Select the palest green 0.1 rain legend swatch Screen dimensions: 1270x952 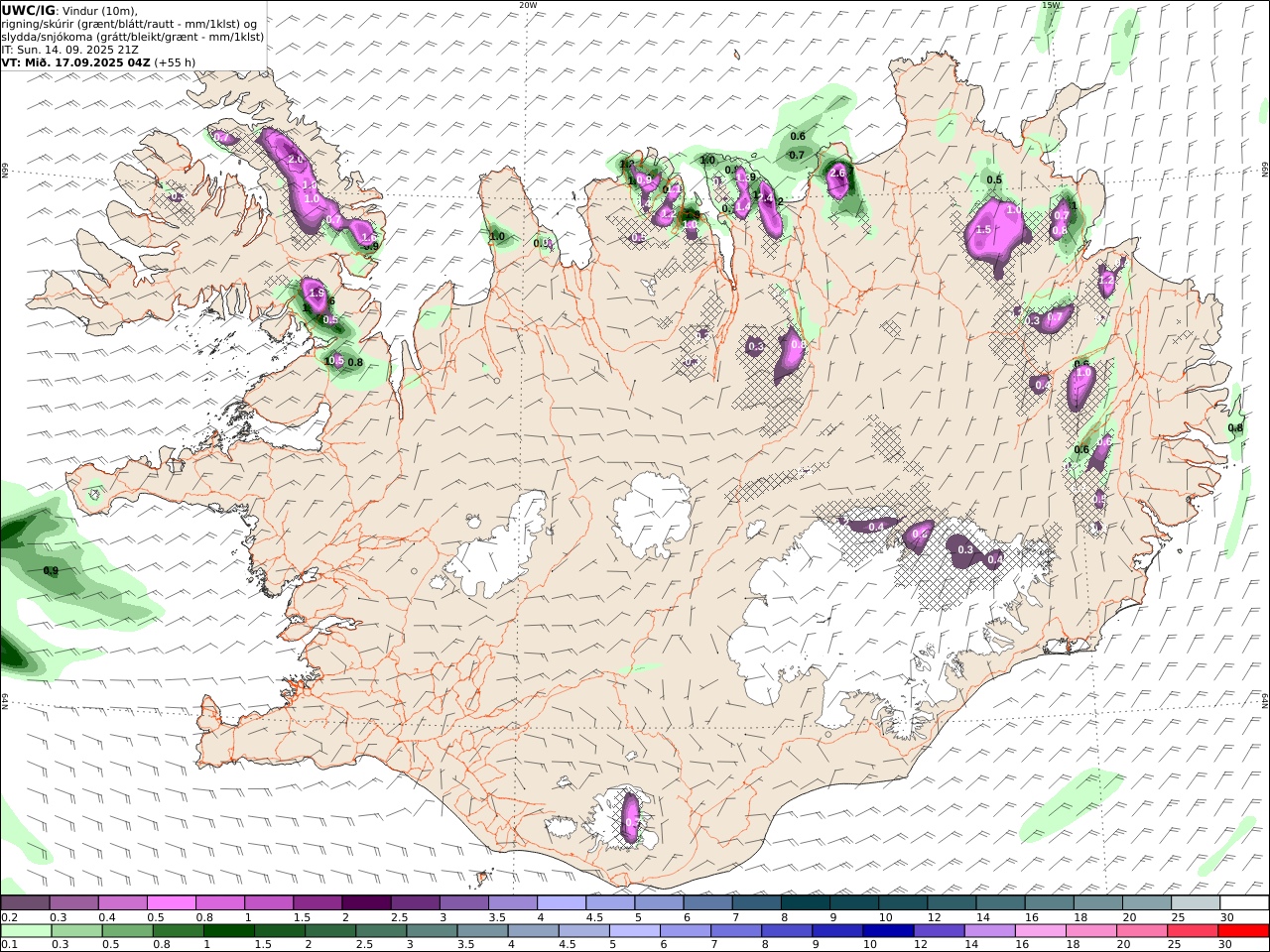pos(26,931)
